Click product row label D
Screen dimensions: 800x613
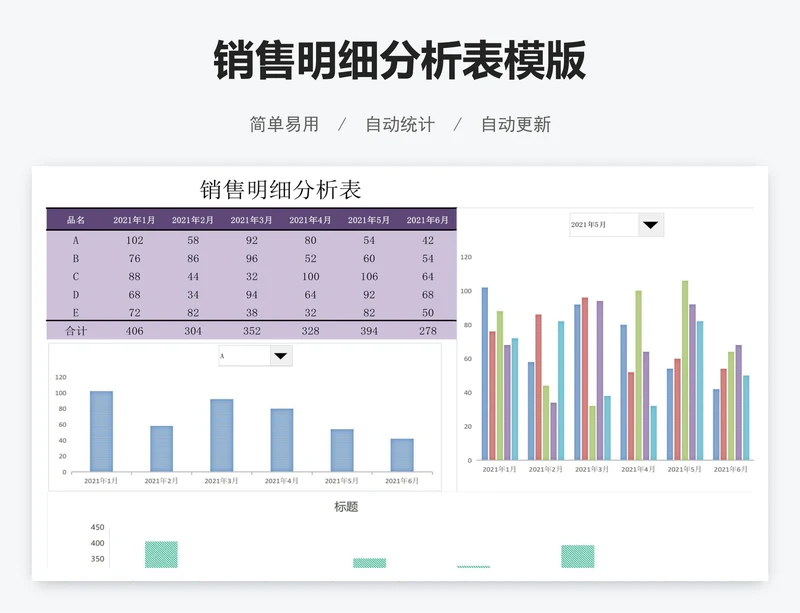[x=76, y=295]
